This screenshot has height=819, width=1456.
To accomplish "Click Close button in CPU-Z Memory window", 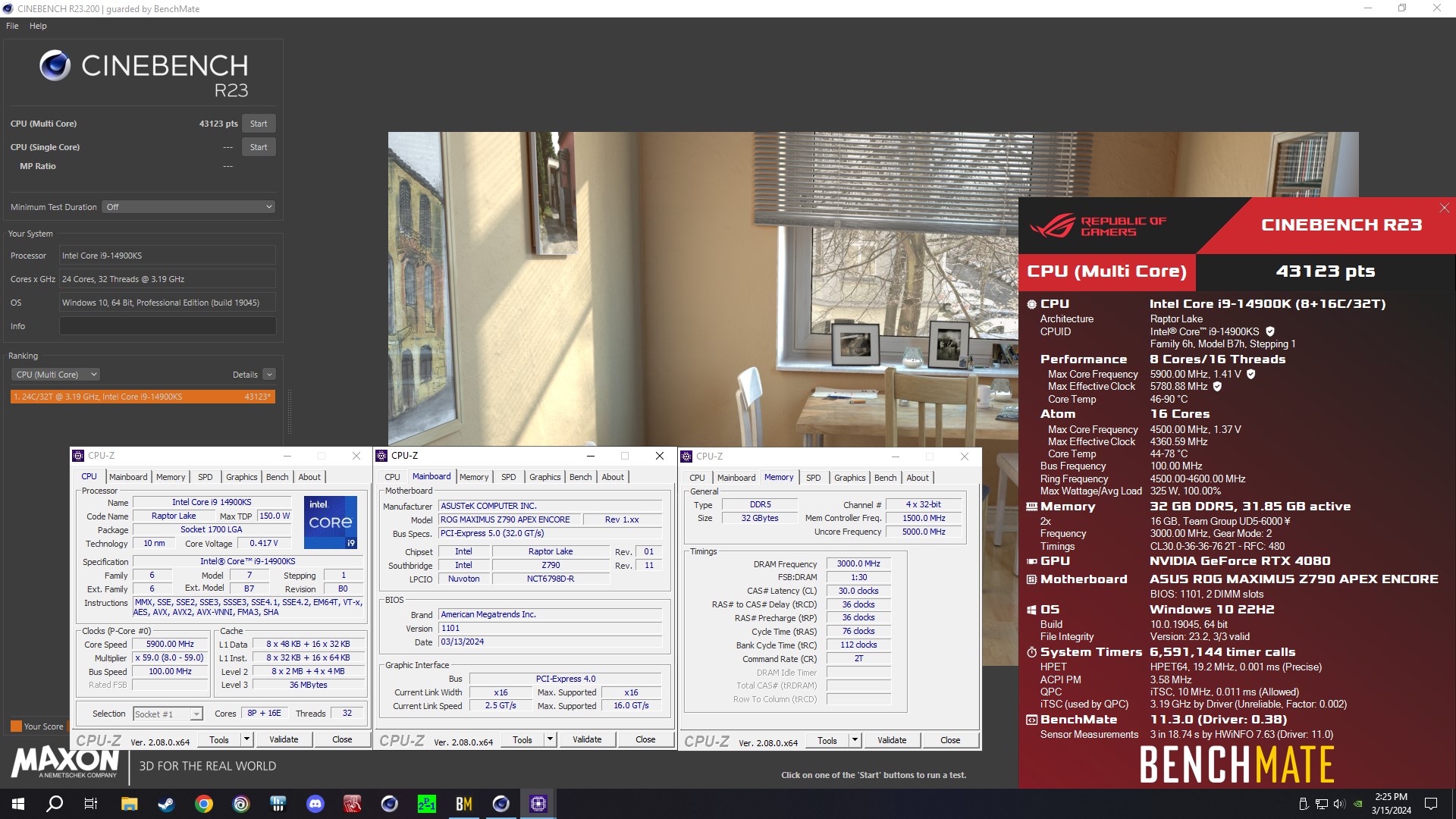I will click(950, 740).
